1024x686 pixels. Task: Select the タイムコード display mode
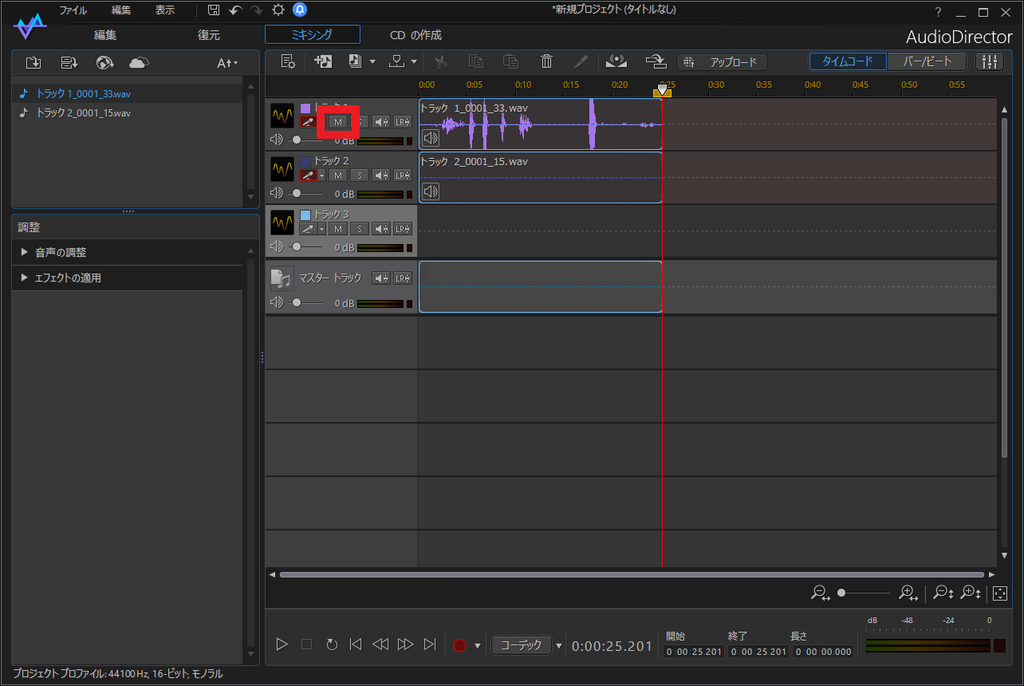click(x=848, y=61)
